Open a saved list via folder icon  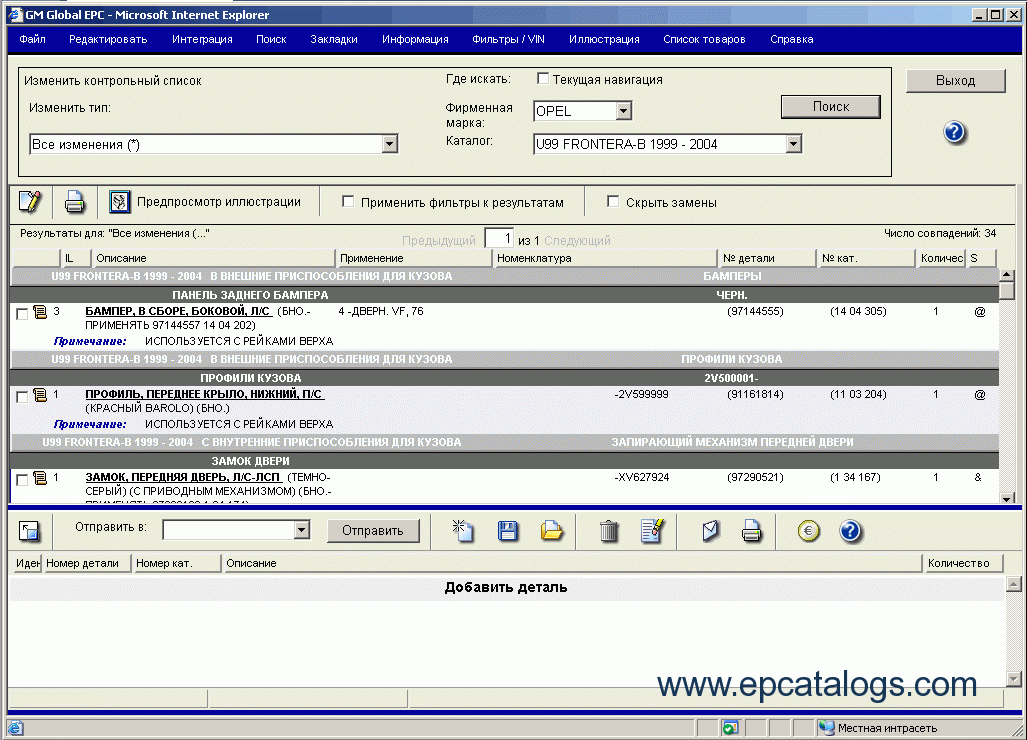[551, 530]
